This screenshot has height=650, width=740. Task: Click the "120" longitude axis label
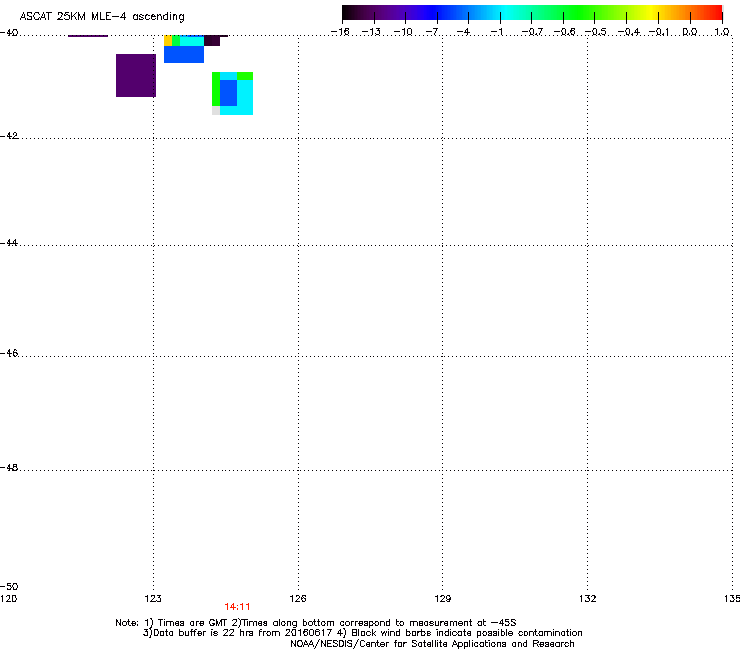(x=8, y=599)
